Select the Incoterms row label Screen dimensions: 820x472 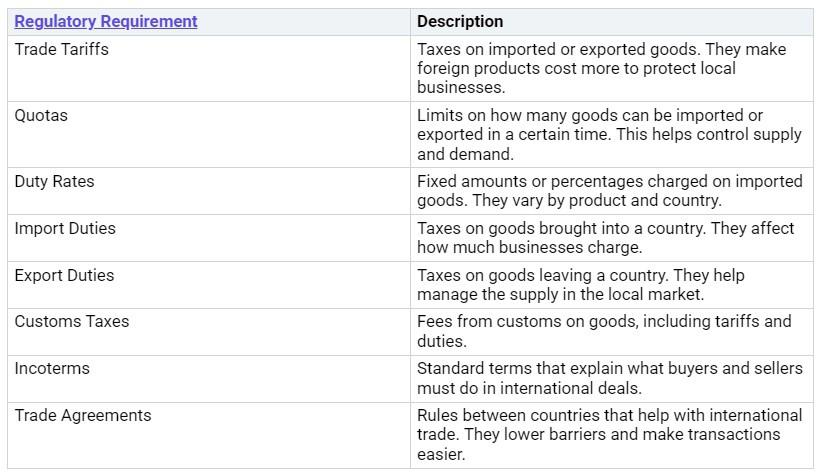tap(52, 368)
